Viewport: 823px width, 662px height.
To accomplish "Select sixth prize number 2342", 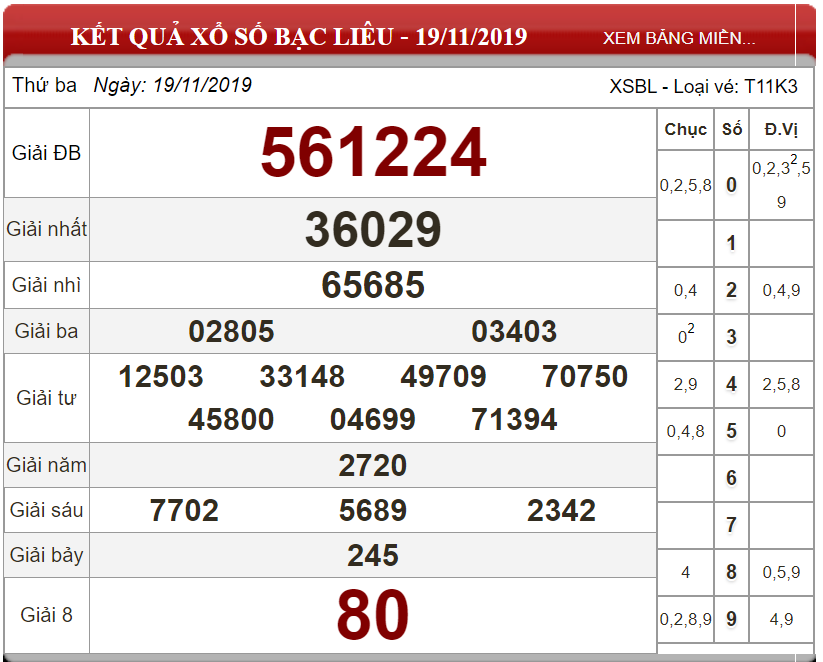I will pos(562,510).
